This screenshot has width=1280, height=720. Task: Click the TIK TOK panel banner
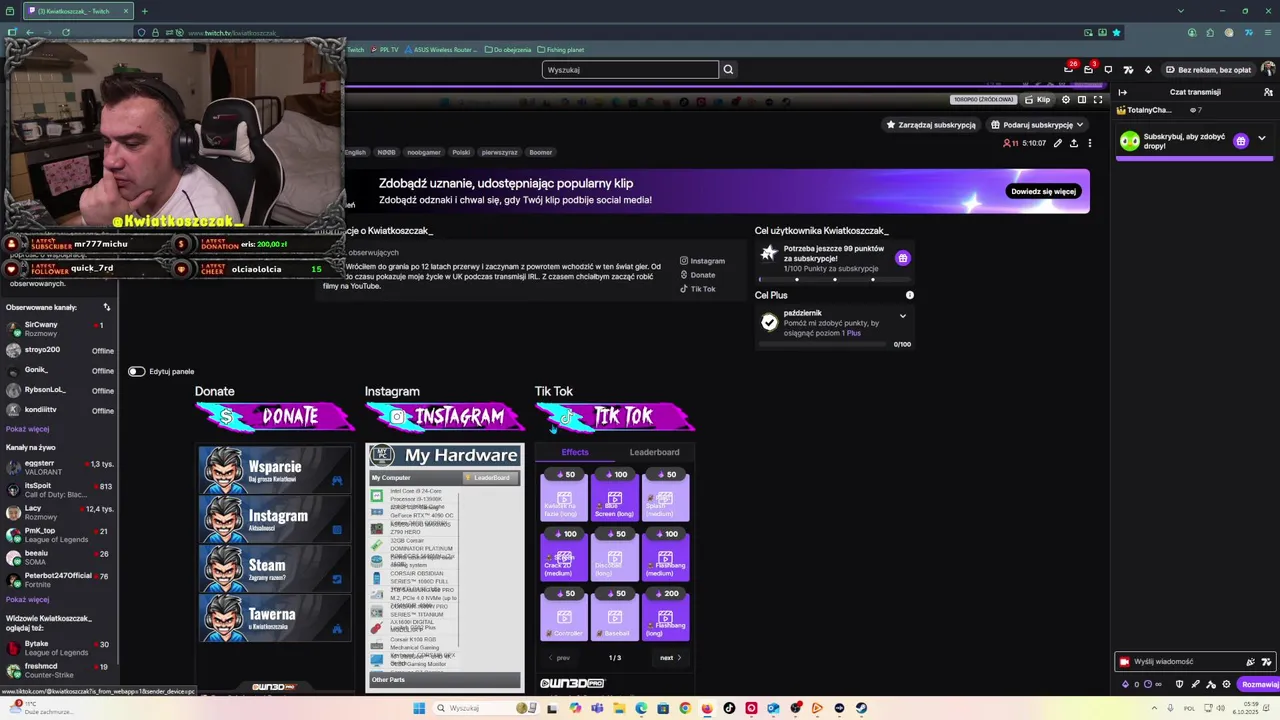click(615, 416)
